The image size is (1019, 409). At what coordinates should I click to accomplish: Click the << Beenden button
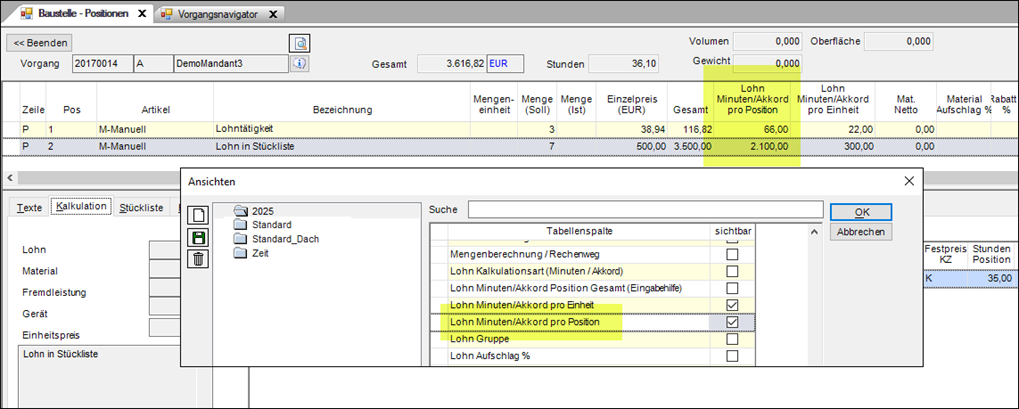40,43
